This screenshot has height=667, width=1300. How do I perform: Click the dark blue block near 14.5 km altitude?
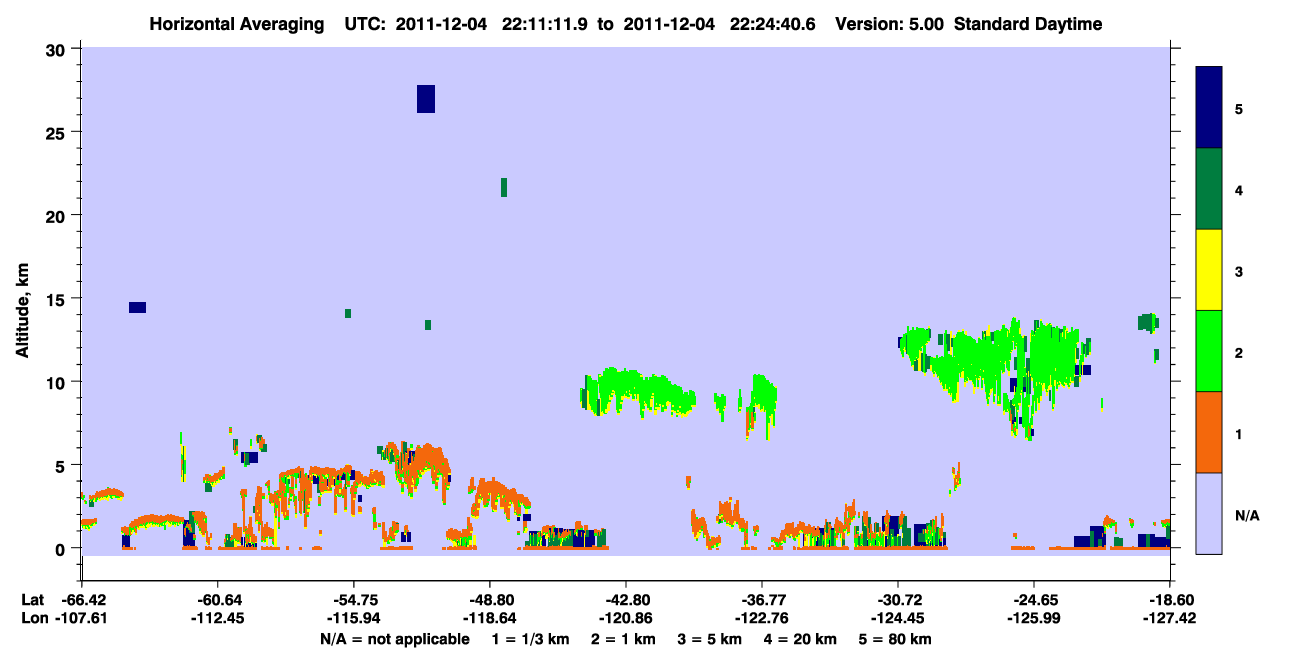pyautogui.click(x=138, y=307)
